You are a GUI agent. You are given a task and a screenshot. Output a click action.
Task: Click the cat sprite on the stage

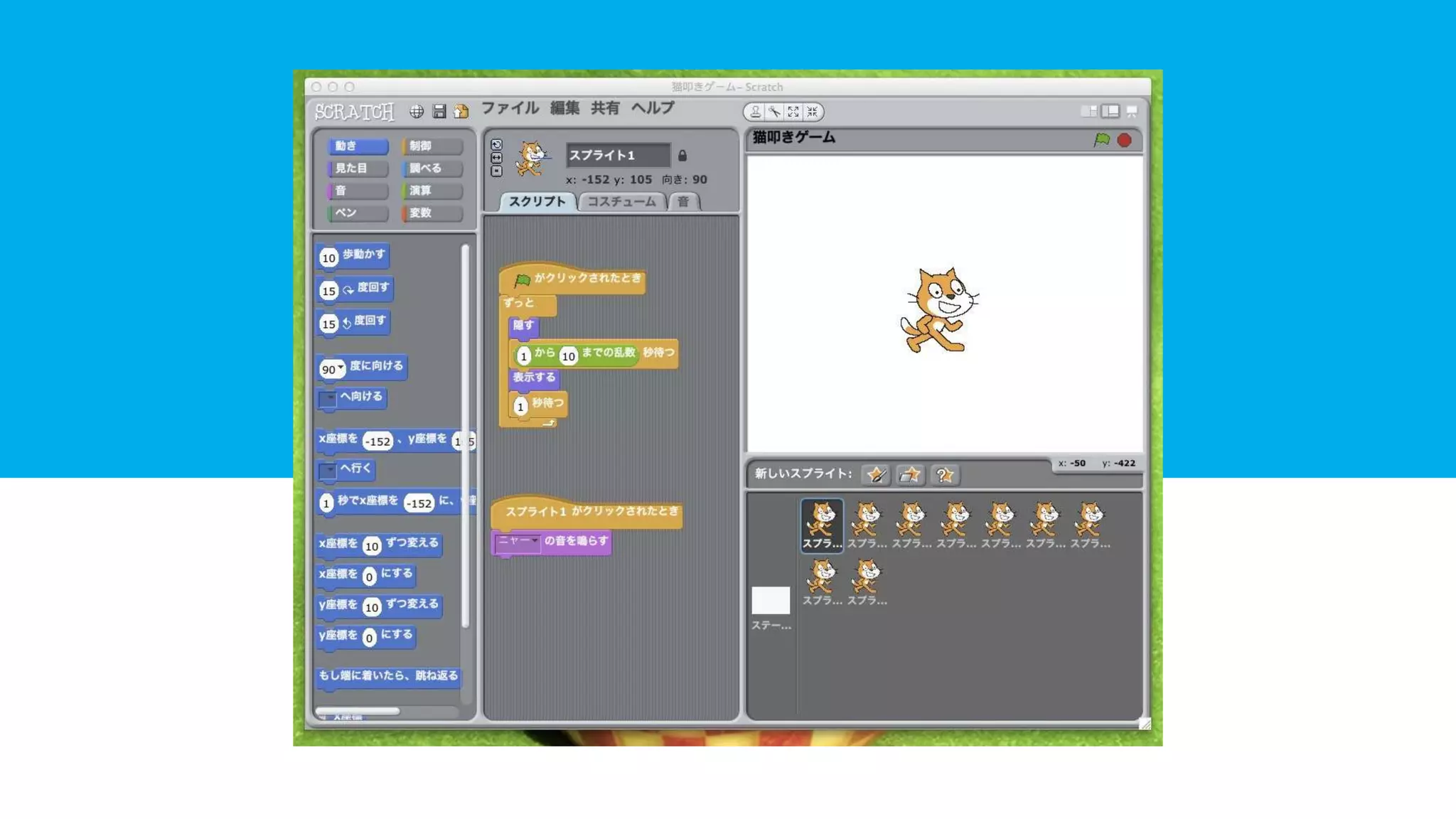939,309
